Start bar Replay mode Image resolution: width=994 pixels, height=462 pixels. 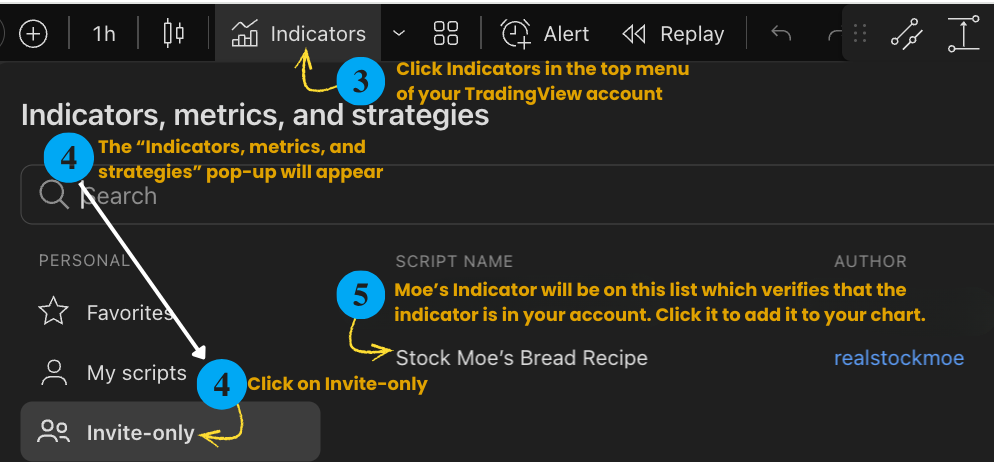point(673,34)
